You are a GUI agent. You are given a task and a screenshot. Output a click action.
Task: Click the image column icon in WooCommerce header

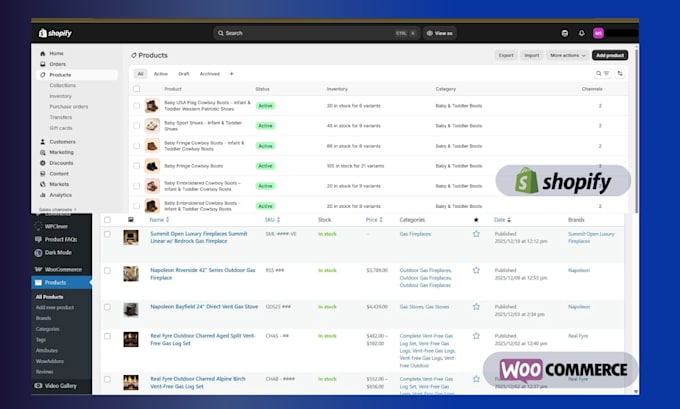131,220
